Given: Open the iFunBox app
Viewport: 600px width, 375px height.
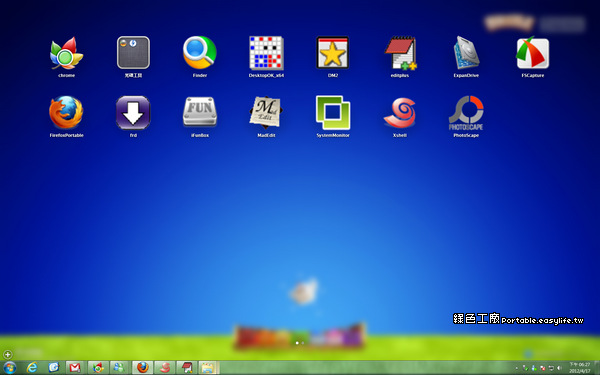Looking at the screenshot, I should pos(200,112).
